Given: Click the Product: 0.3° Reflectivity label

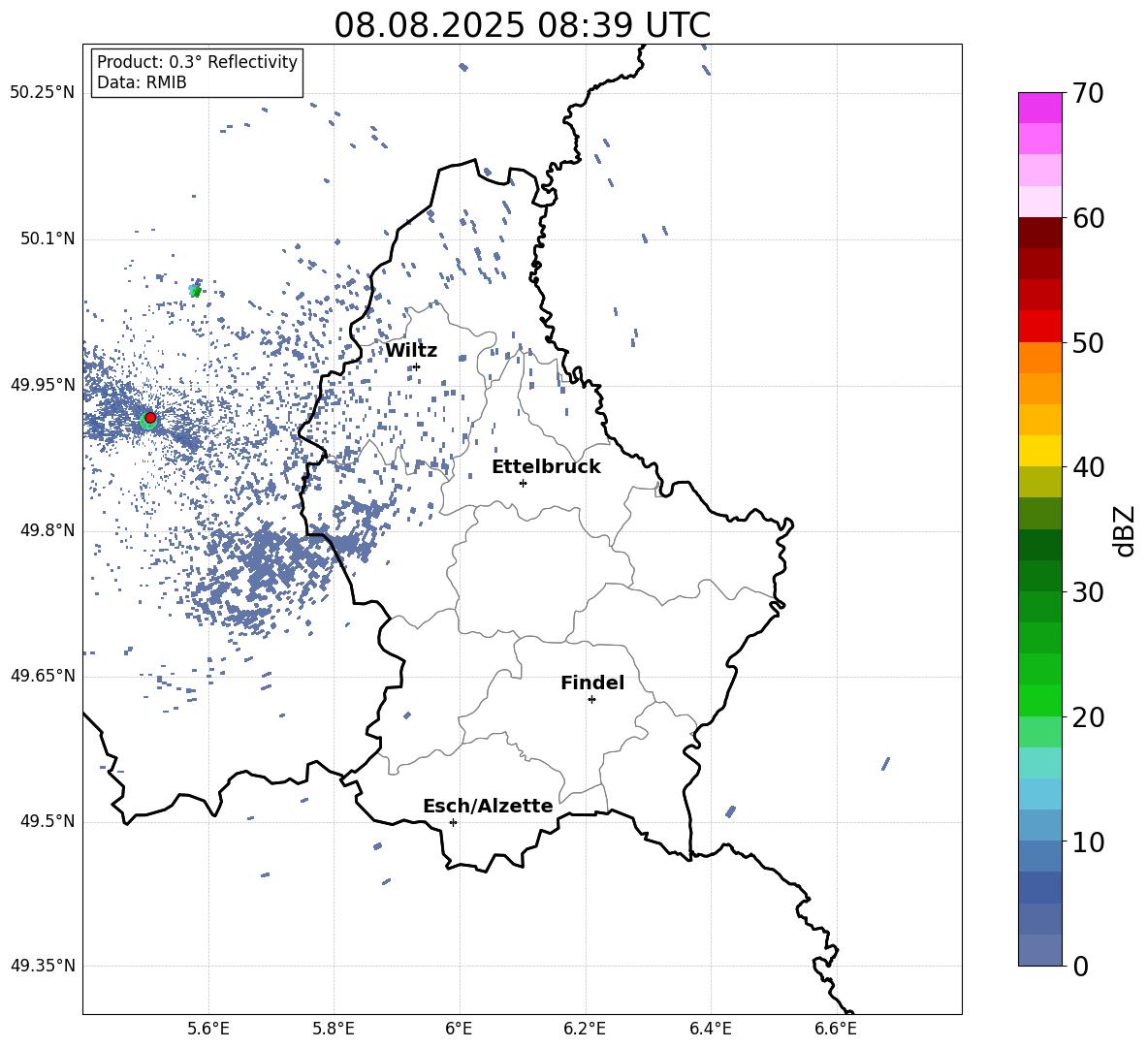Looking at the screenshot, I should (x=197, y=61).
